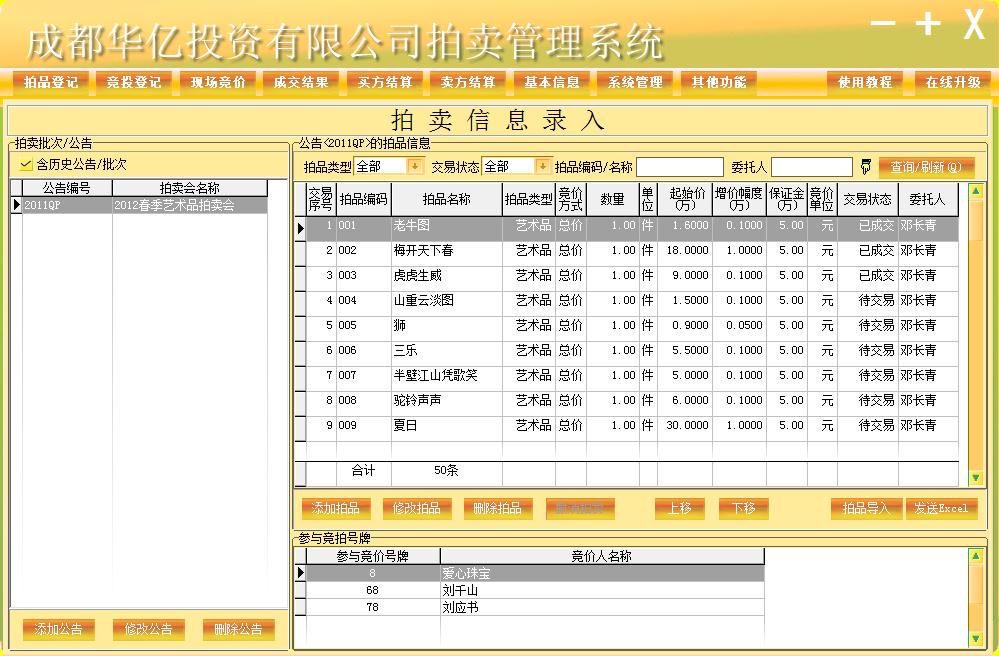Click row marker arrow for bidder 爱心珠宝
Viewport: 999px width, 656px height.
pyautogui.click(x=301, y=573)
